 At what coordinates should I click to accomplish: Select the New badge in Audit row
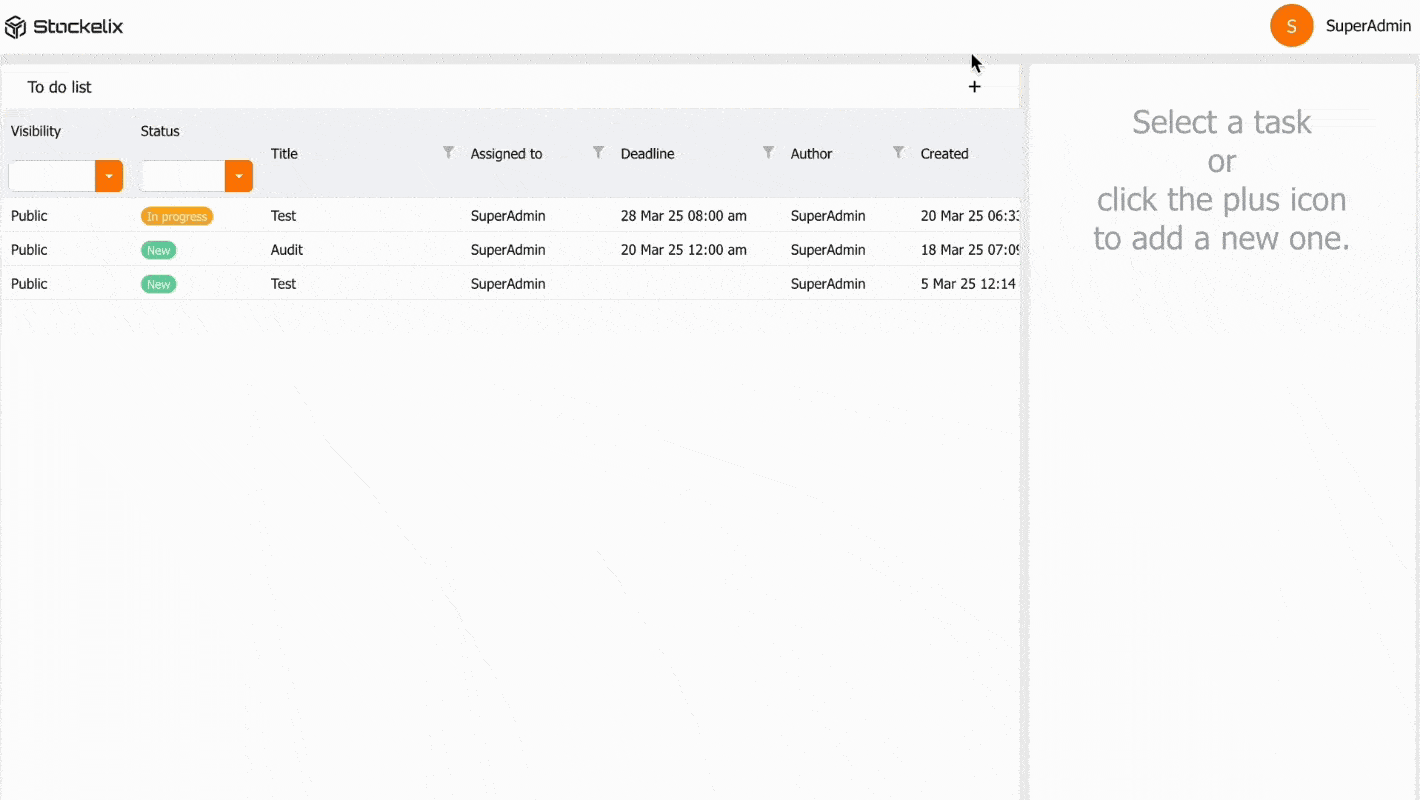(158, 250)
